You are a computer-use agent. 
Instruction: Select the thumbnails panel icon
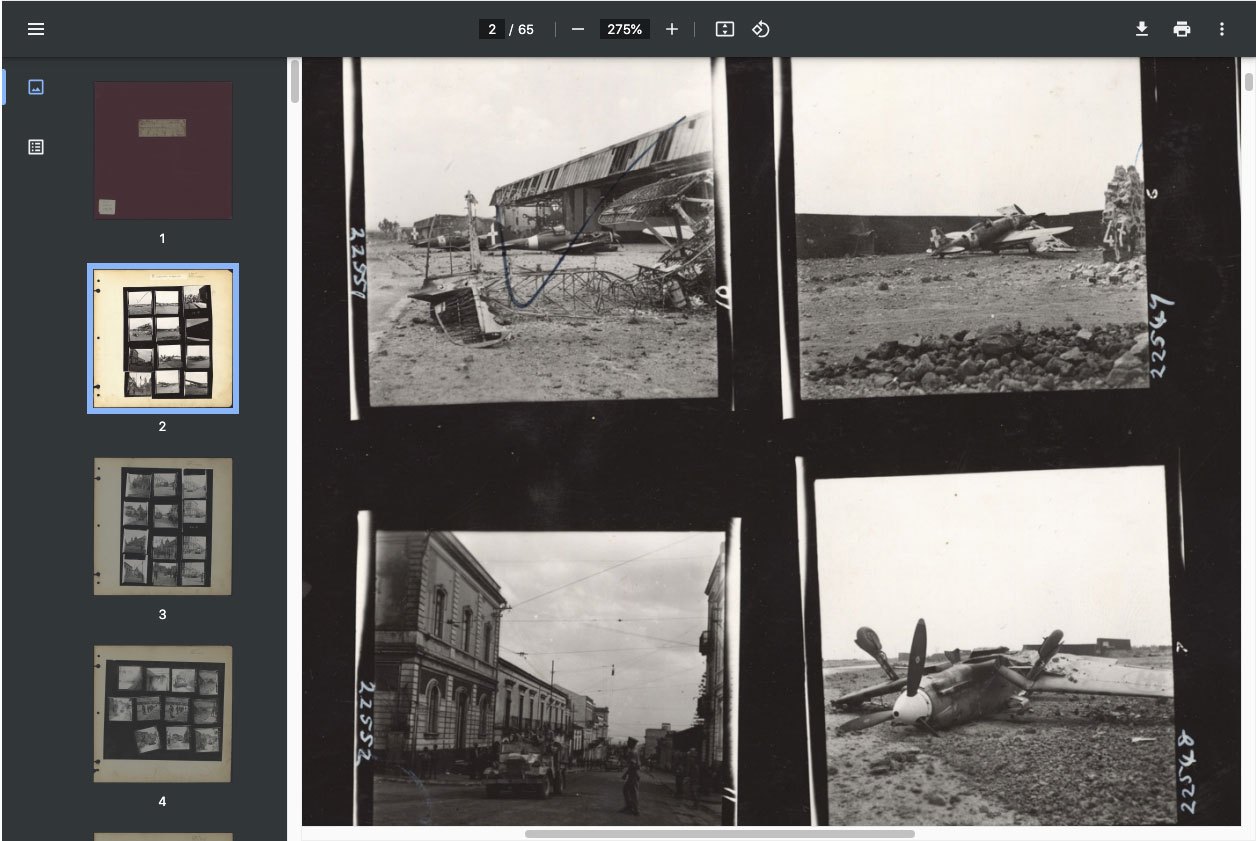point(36,87)
